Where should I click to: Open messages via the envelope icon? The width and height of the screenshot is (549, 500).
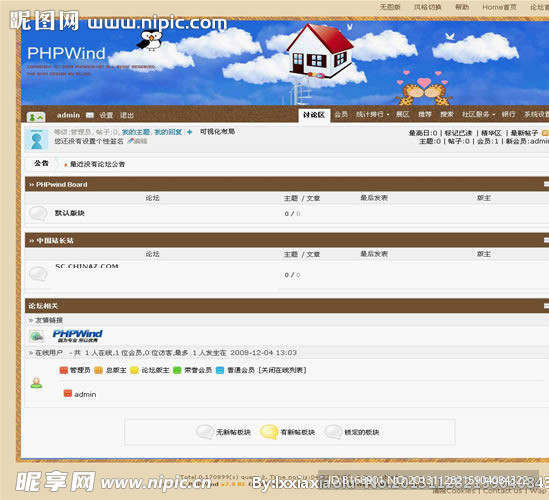pos(90,115)
